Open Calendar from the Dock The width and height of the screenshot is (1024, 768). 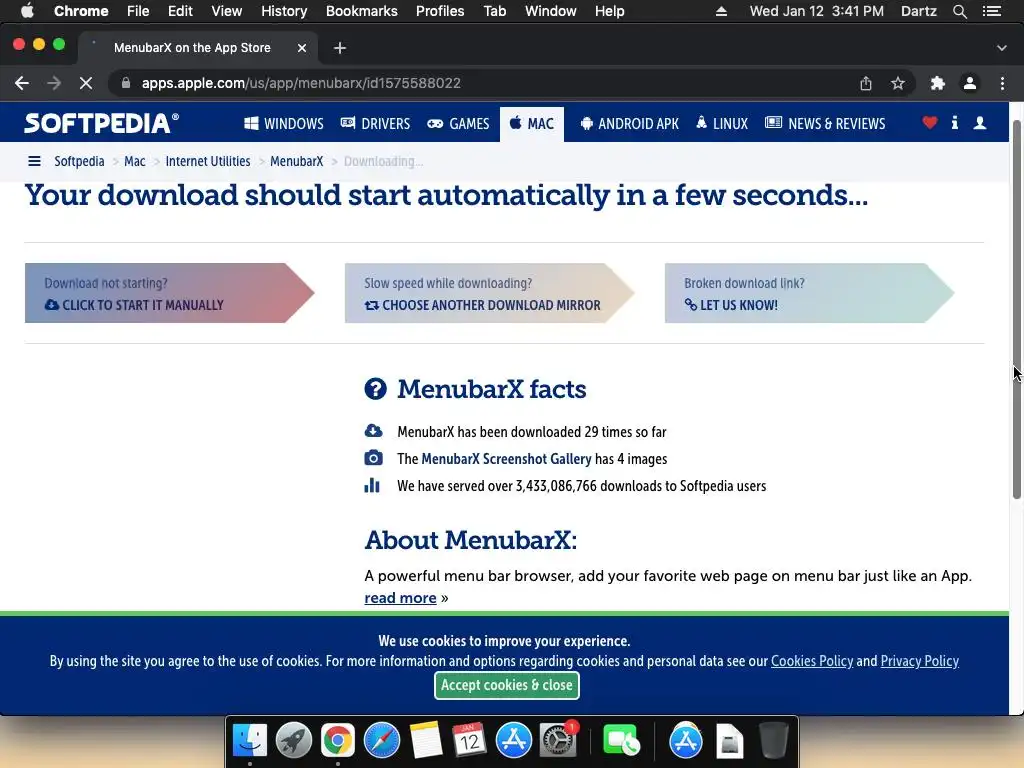pos(469,741)
